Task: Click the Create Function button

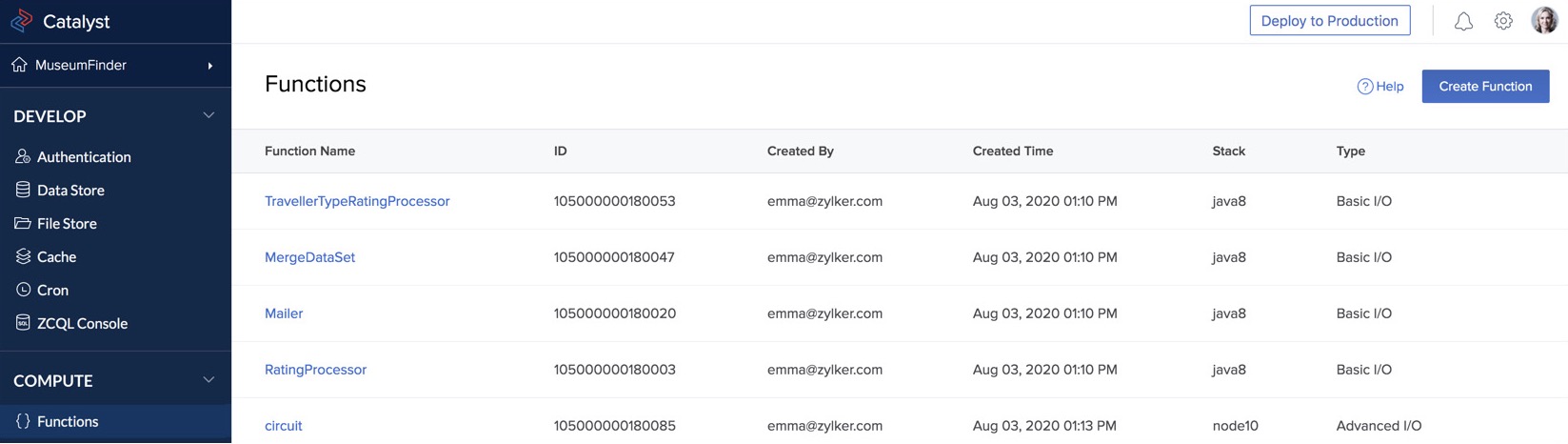Action: 1485,86
